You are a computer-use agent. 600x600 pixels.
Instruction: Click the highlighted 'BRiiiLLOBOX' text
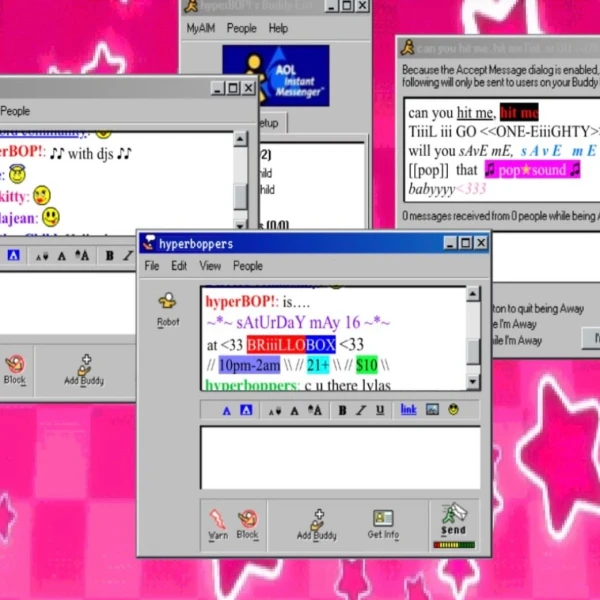(x=291, y=344)
